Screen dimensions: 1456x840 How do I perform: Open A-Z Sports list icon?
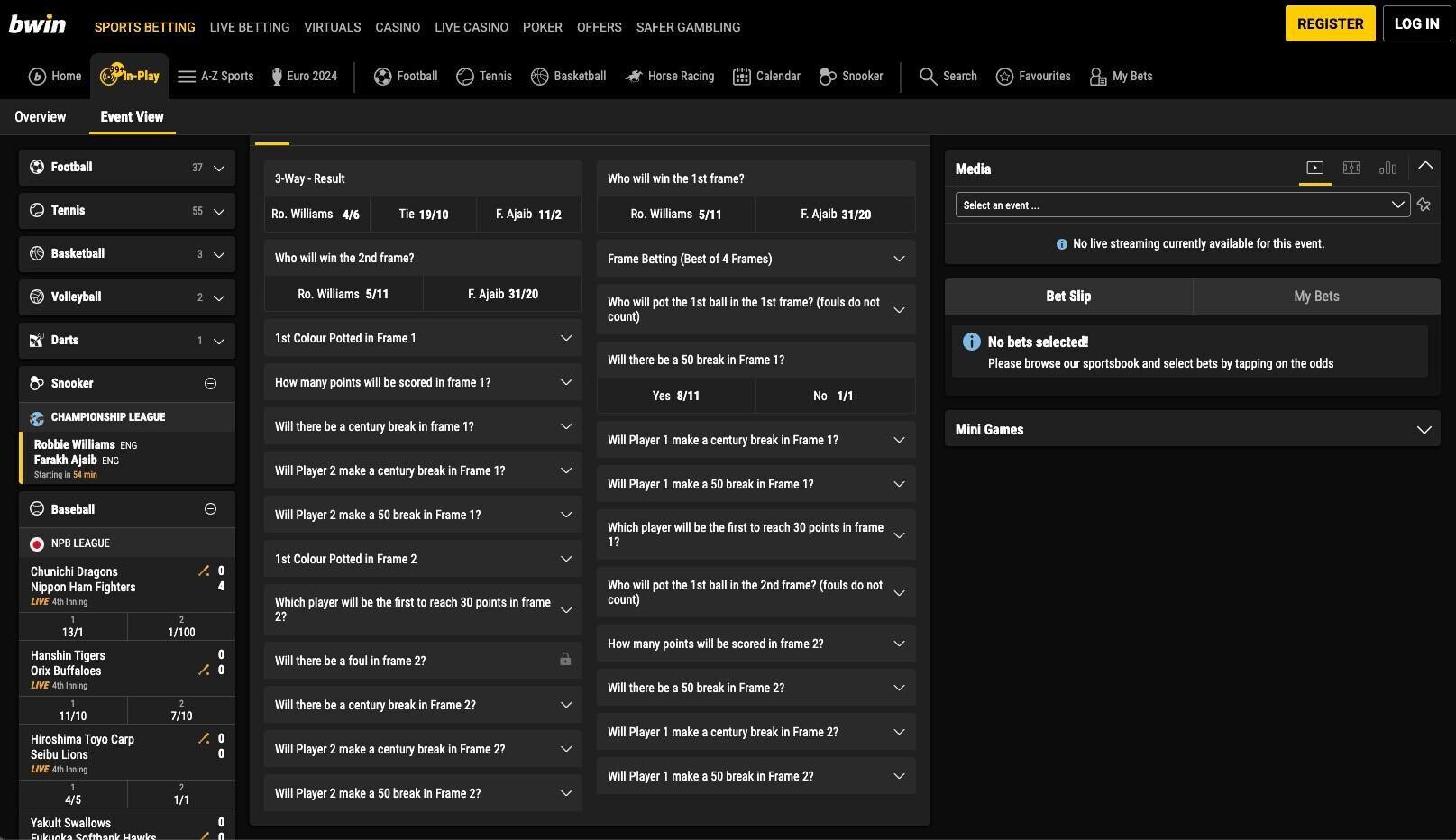pos(187,77)
